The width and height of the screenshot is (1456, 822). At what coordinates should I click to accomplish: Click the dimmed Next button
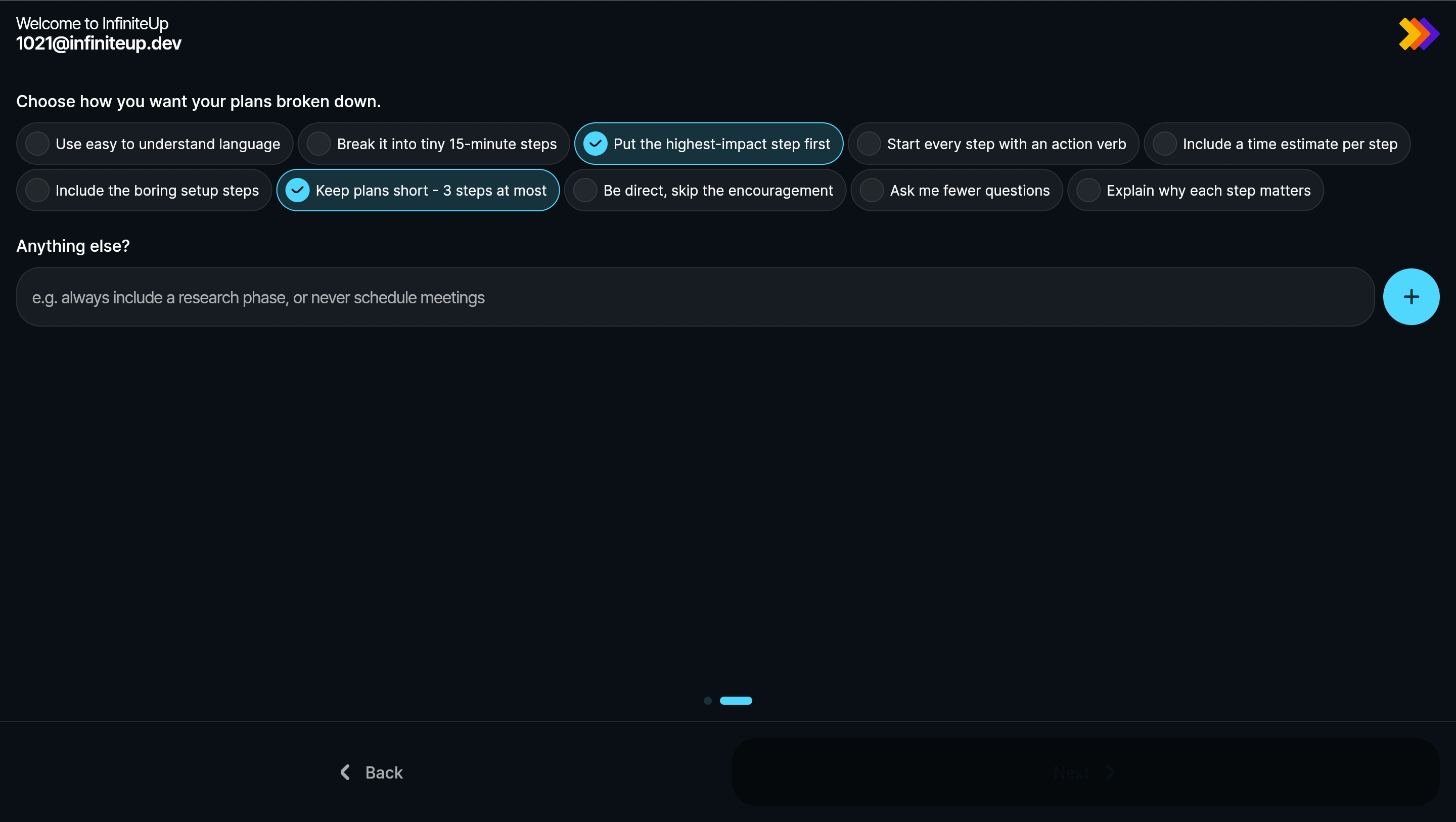click(x=1085, y=772)
